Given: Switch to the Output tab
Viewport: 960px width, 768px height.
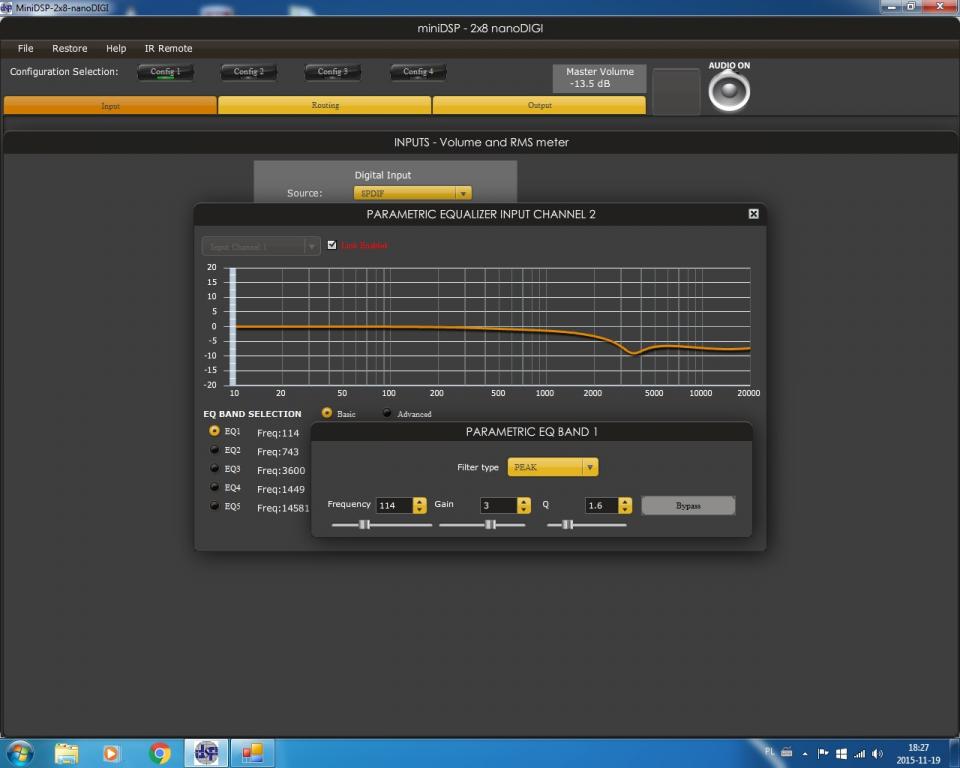Looking at the screenshot, I should click(x=539, y=105).
